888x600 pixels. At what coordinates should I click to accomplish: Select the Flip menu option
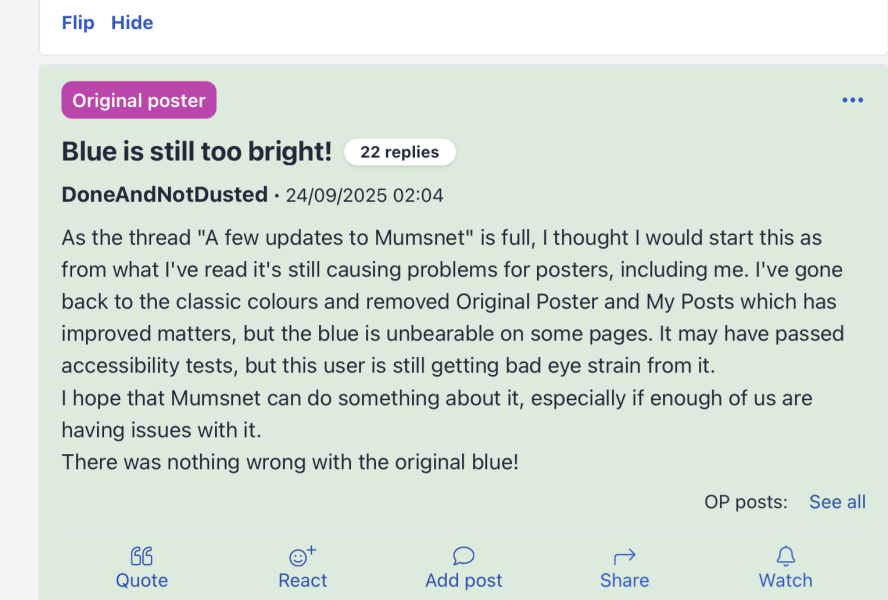[x=78, y=22]
